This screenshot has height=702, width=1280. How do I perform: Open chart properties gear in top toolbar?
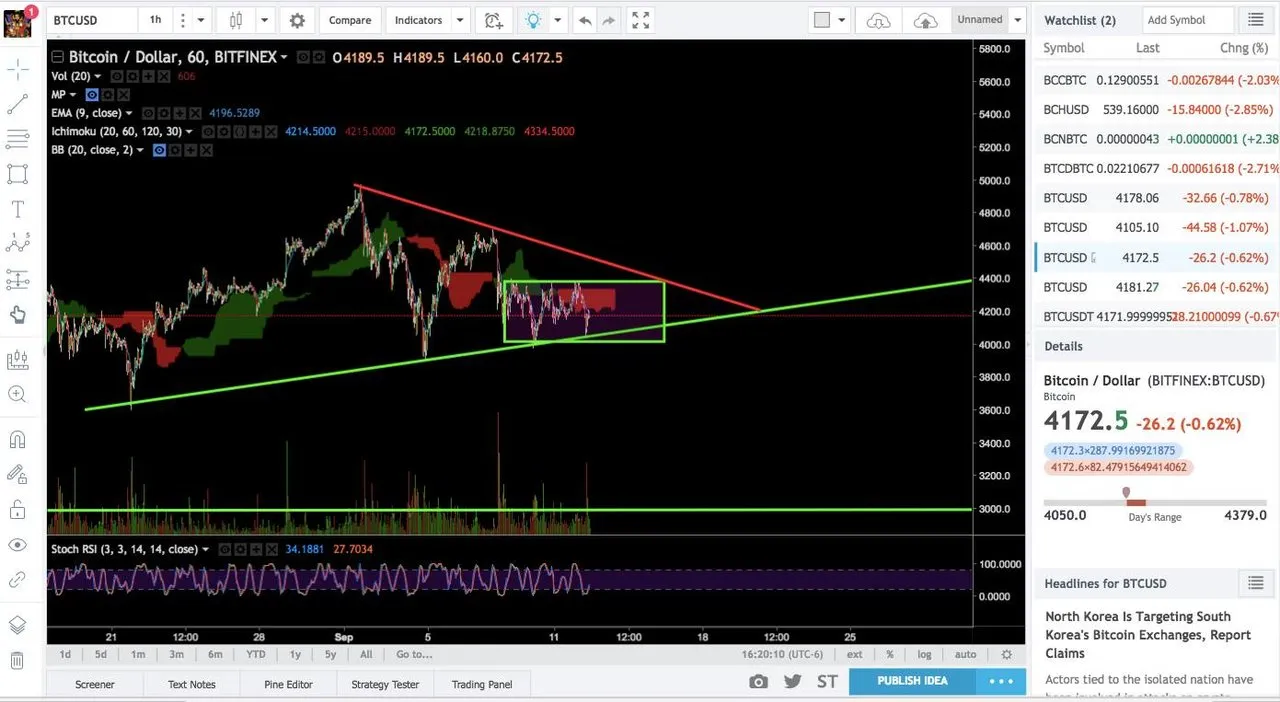pos(297,20)
